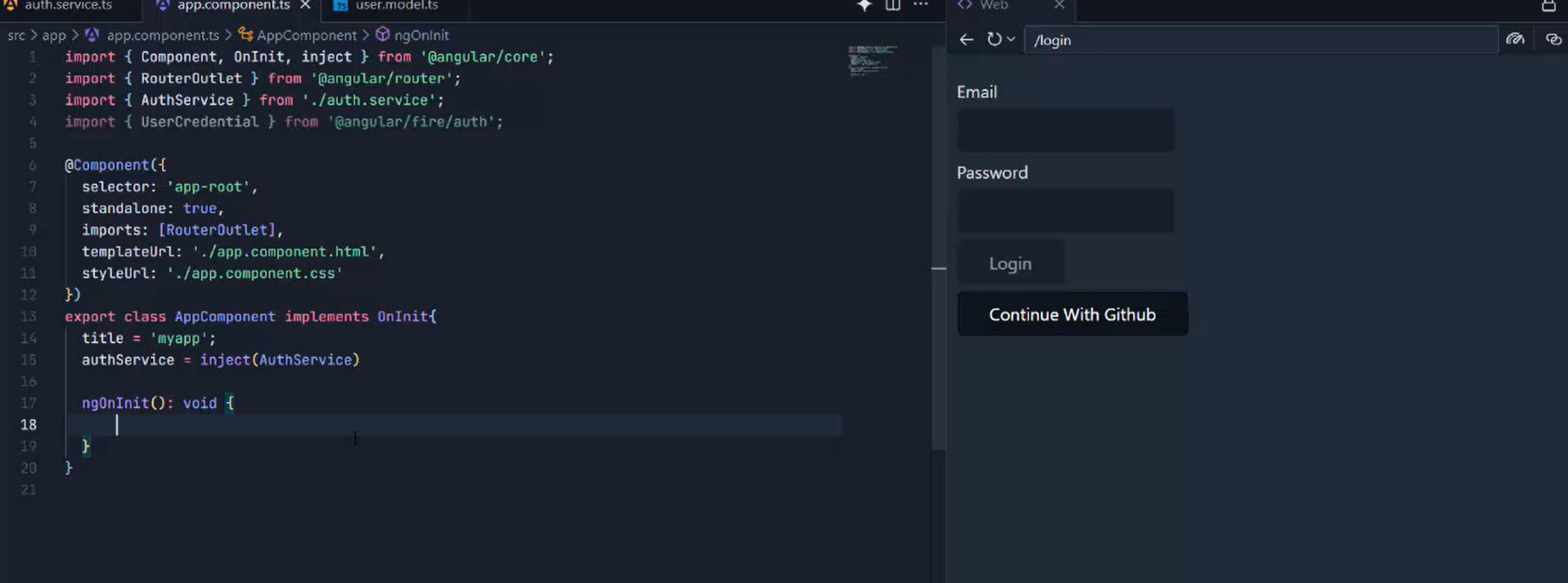1568x583 pixels.
Task: Close the Web preview tab
Action: coord(1059,6)
